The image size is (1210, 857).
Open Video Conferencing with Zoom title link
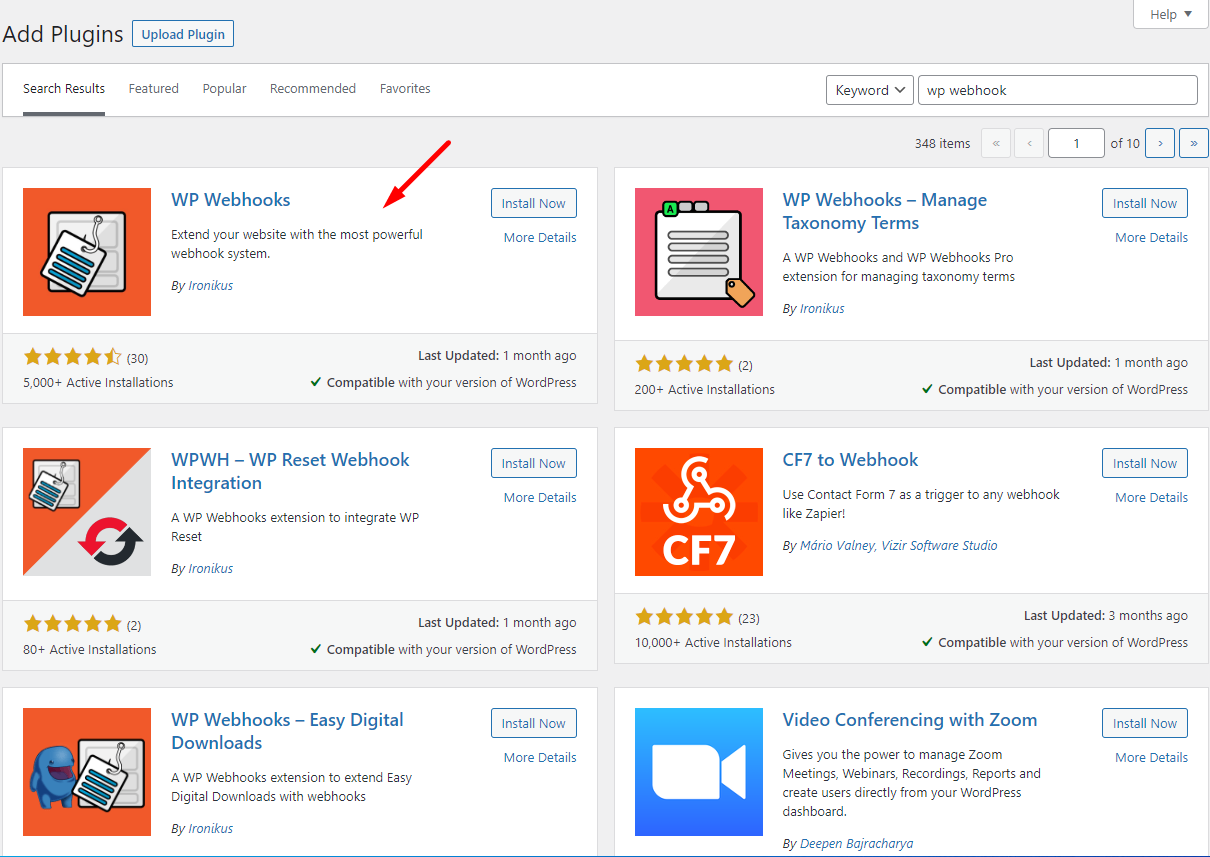[x=910, y=720]
